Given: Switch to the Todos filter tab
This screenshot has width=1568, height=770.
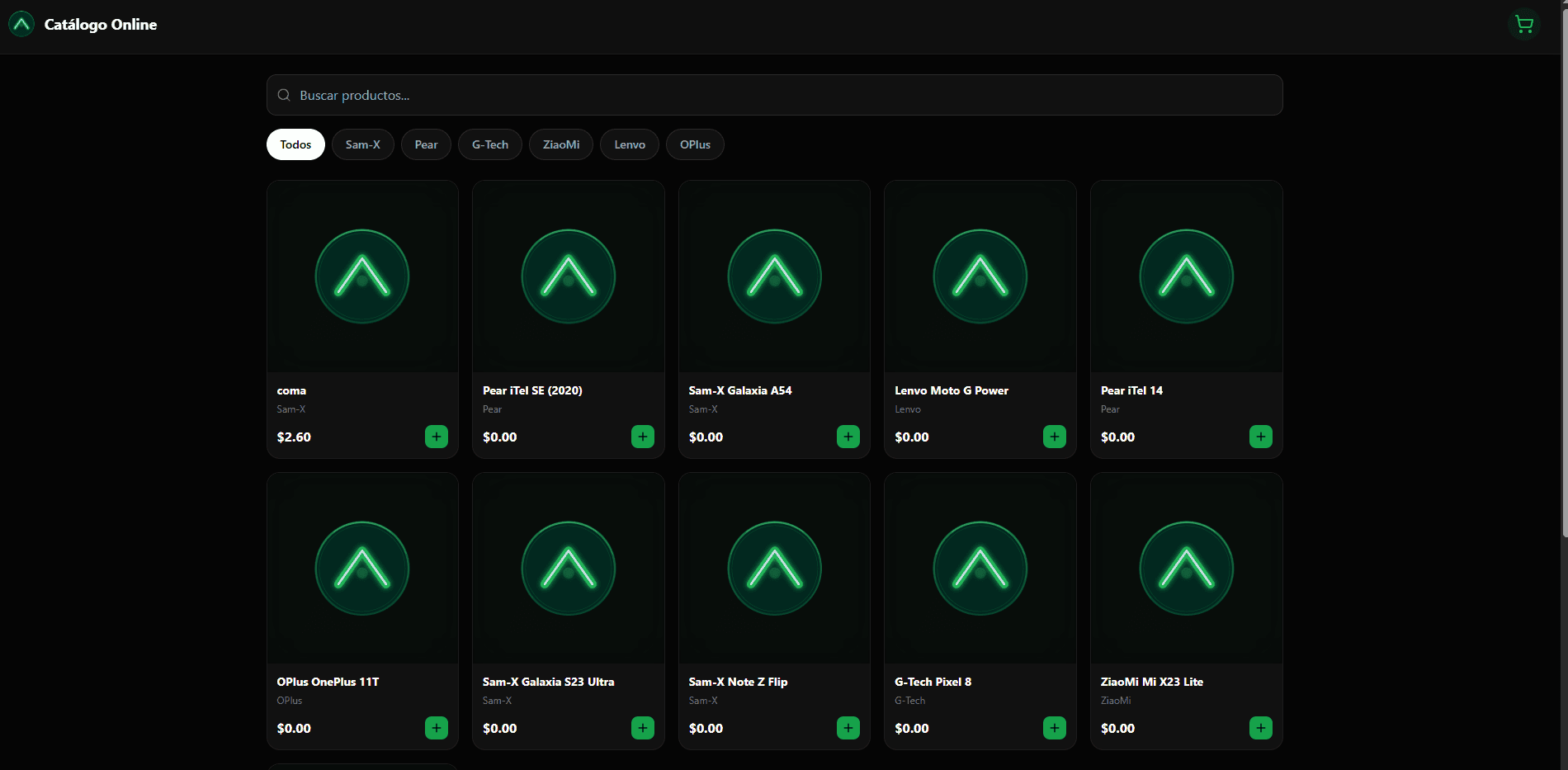Looking at the screenshot, I should pyautogui.click(x=295, y=144).
